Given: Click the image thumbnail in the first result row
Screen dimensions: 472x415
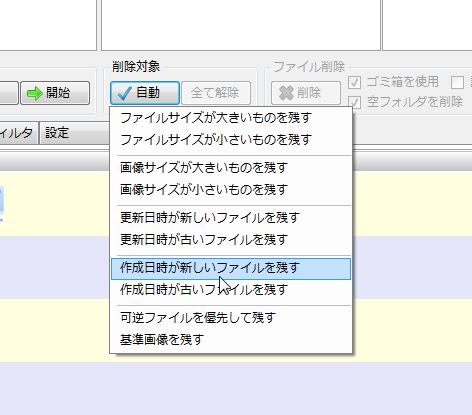Looking at the screenshot, I should pyautogui.click(x=1, y=204).
